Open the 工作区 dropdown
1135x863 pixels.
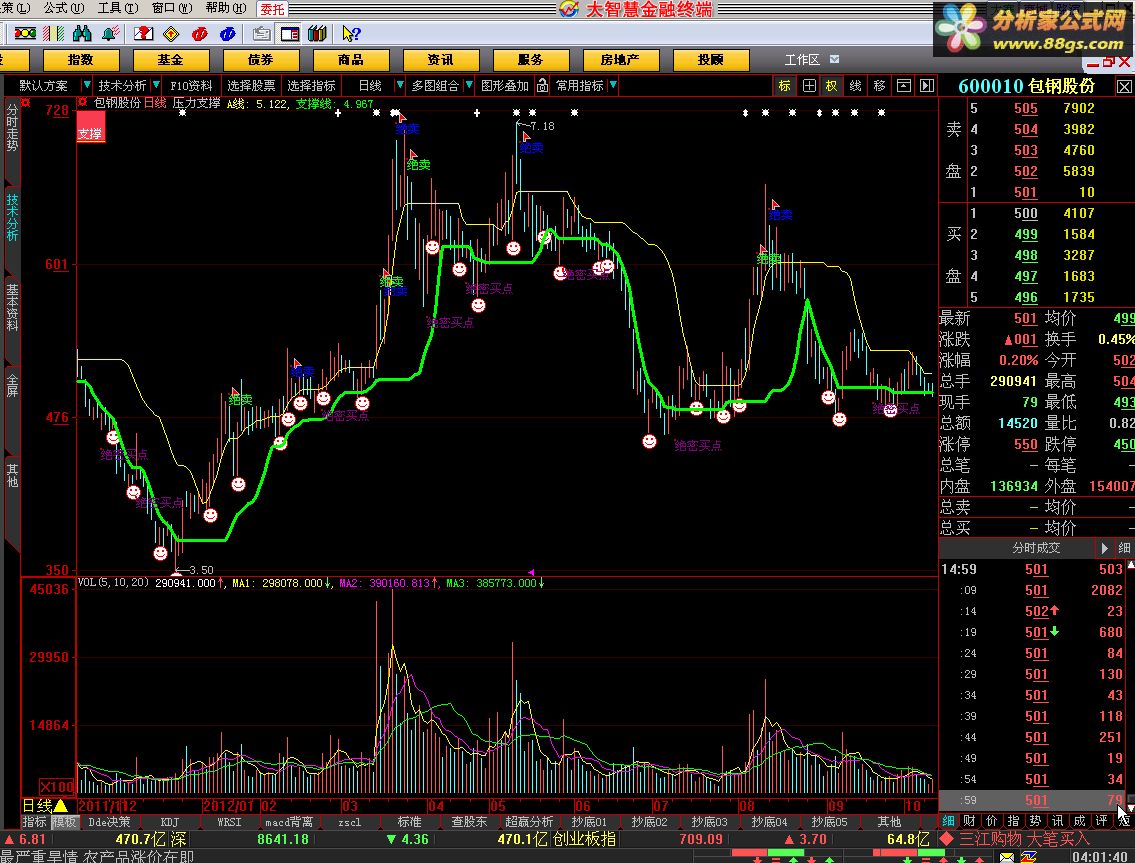835,59
